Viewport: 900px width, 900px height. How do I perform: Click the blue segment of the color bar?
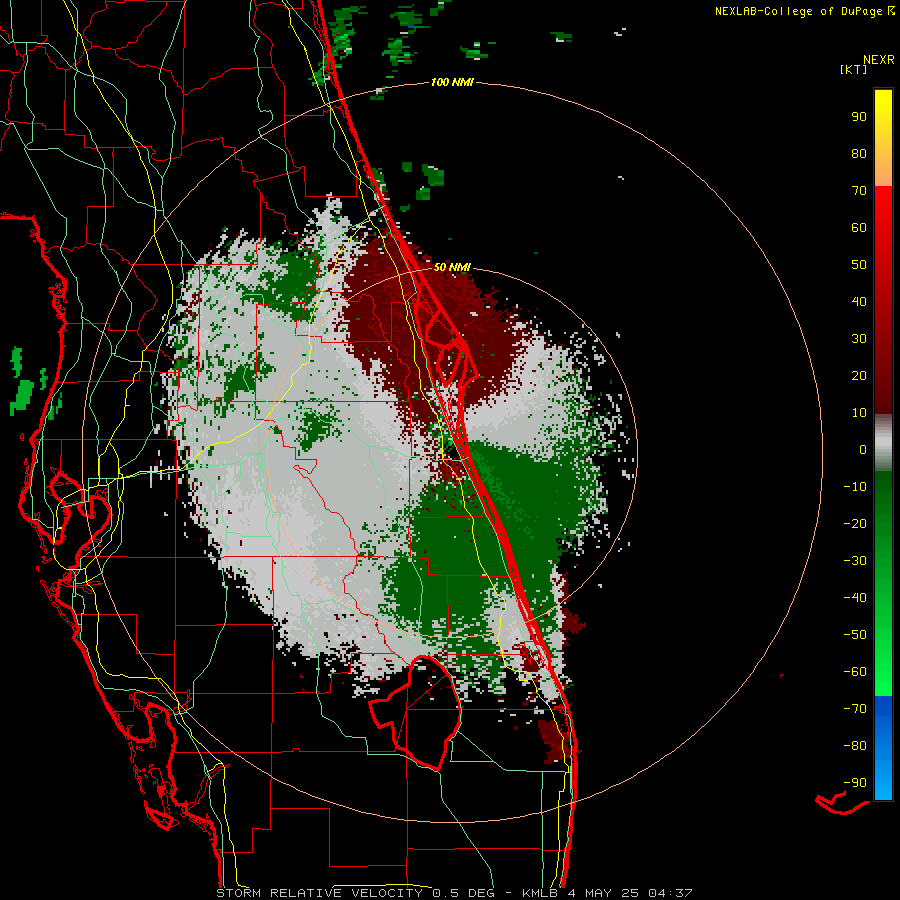883,746
